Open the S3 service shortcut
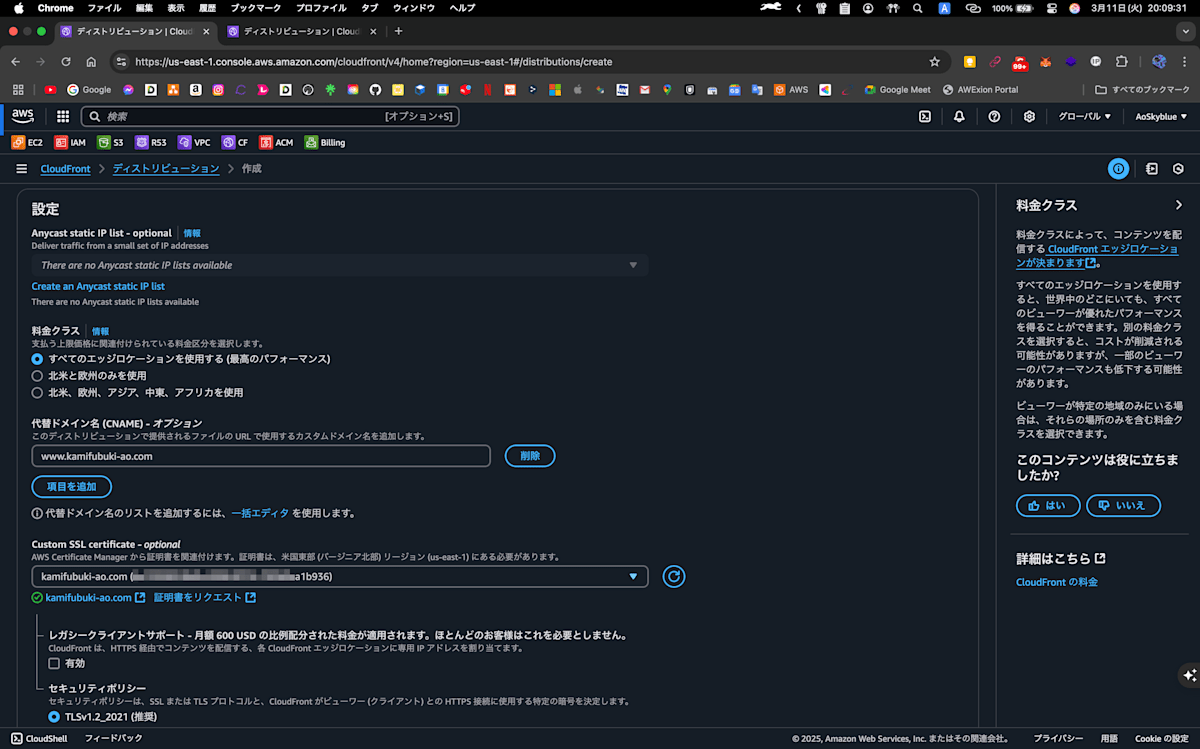The height and width of the screenshot is (749, 1200). [x=110, y=142]
